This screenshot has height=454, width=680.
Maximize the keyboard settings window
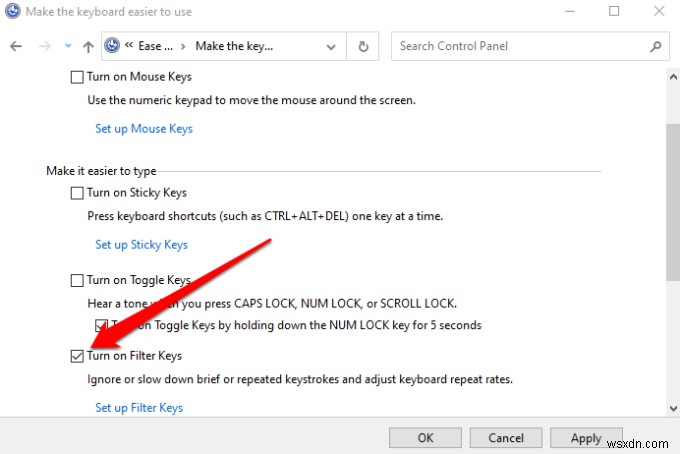(614, 11)
